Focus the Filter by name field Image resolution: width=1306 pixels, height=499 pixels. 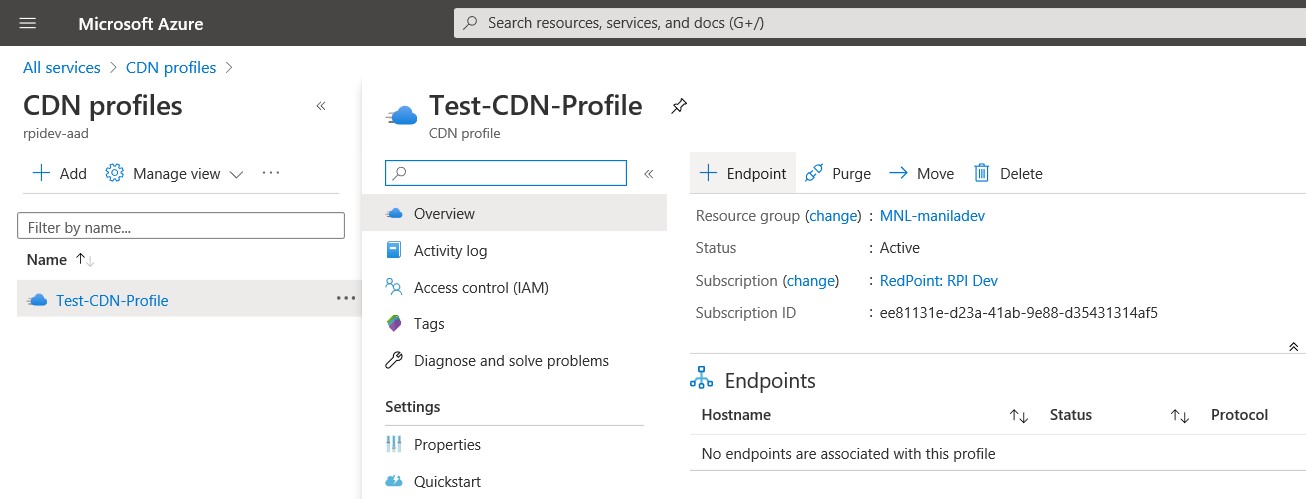(181, 227)
